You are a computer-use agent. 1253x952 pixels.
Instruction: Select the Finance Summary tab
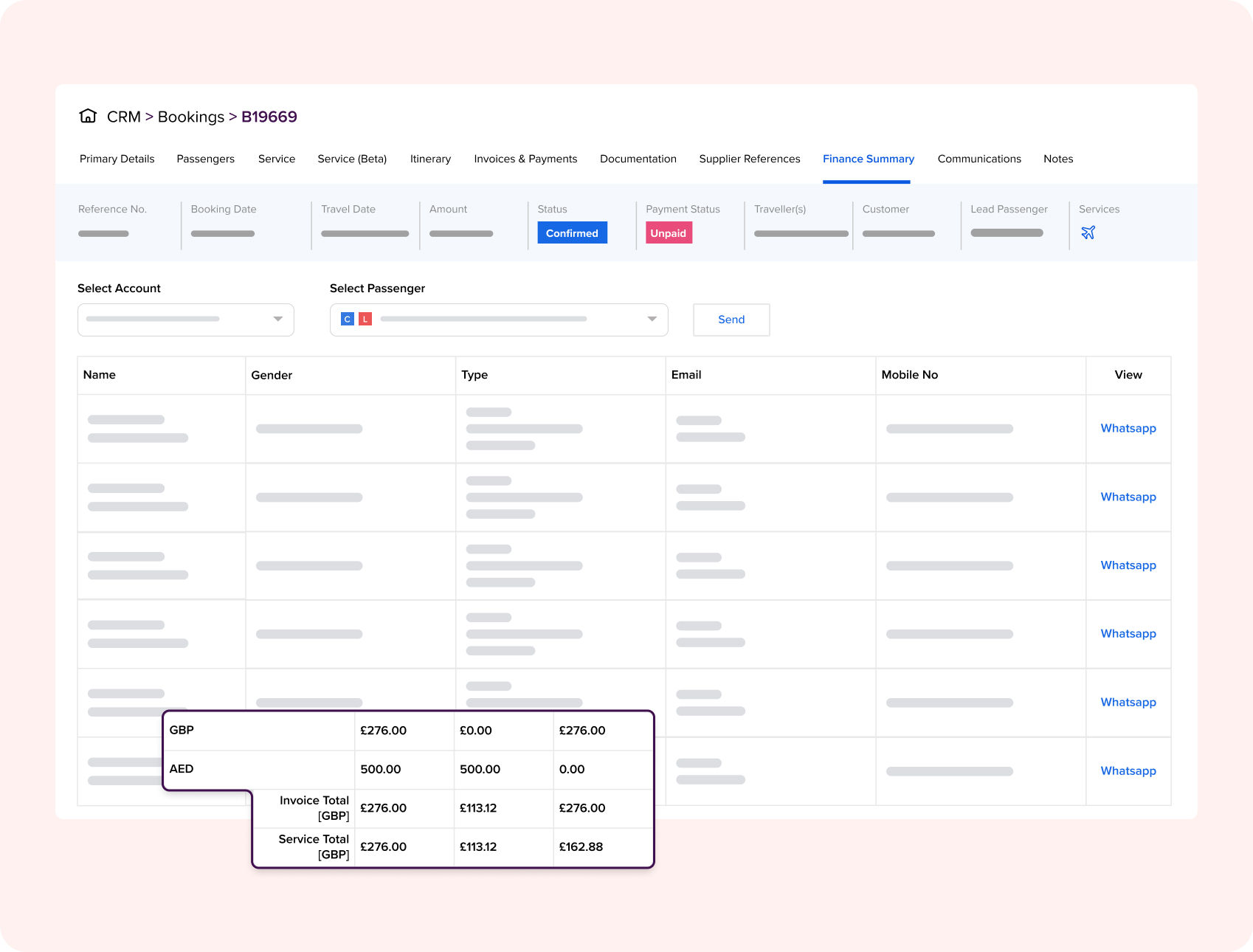pos(869,159)
